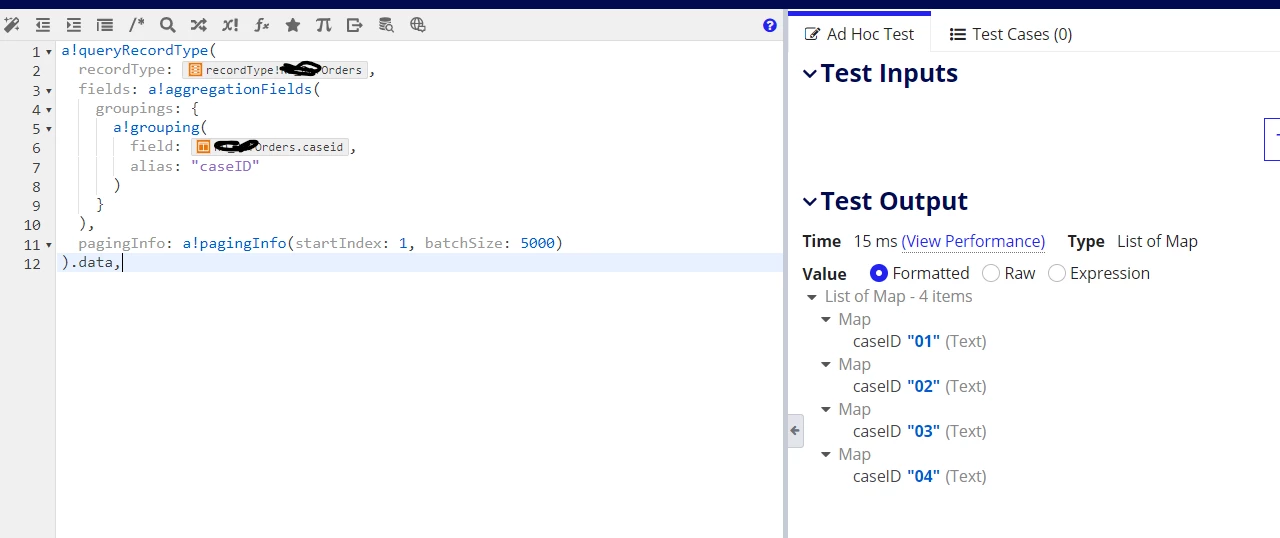Collapse the side panel with the left arrow handle
This screenshot has height=538, width=1280.
[795, 431]
